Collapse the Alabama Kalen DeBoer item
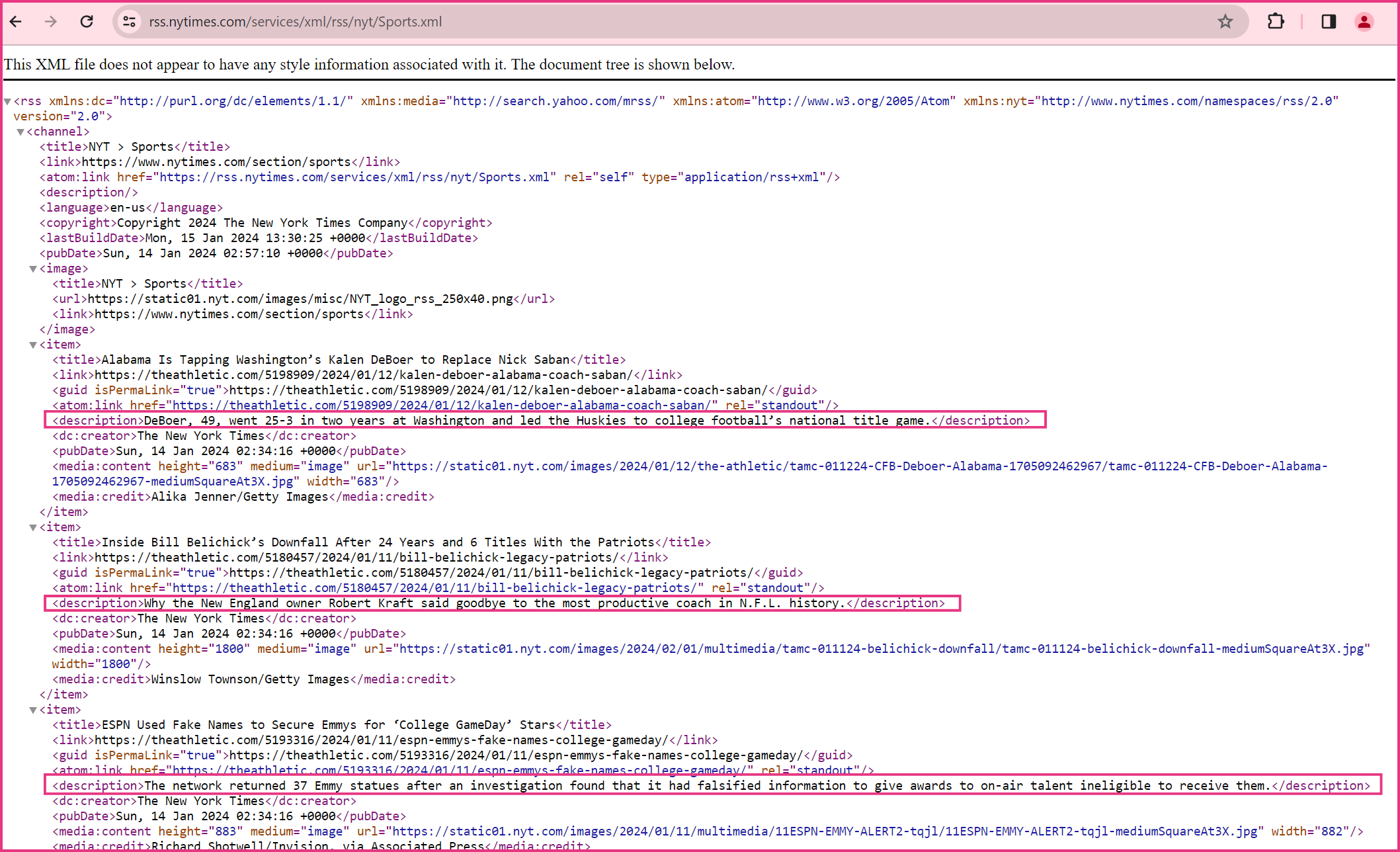The image size is (1400, 852). click(x=33, y=345)
